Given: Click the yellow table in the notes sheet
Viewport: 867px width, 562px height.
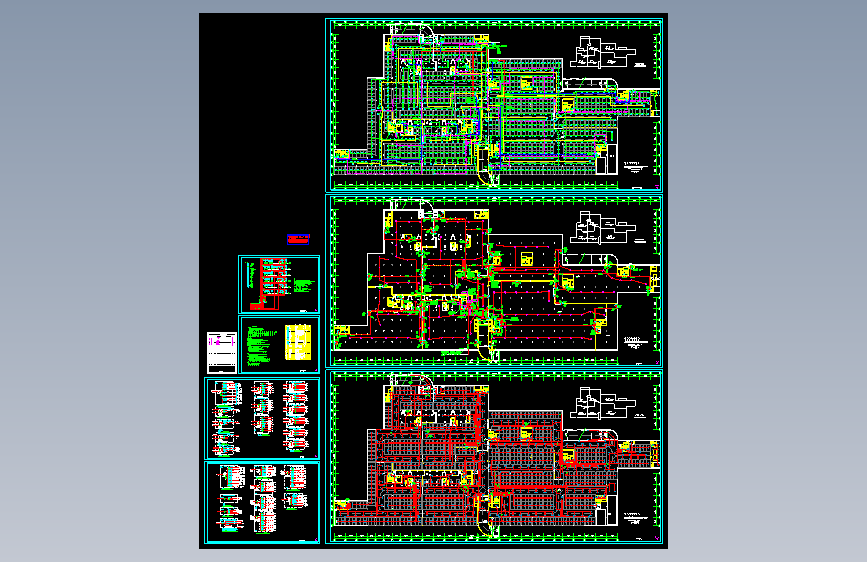Looking at the screenshot, I should (297, 342).
